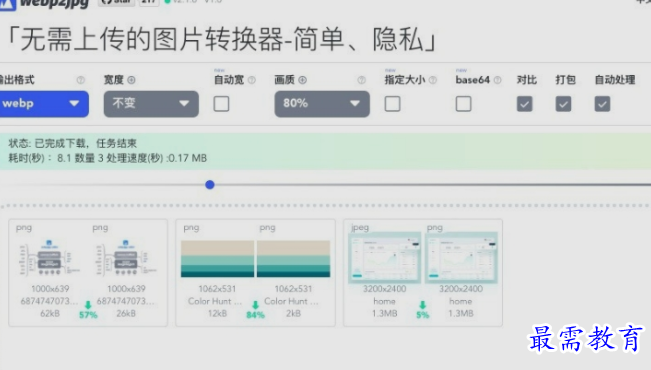Click the help icon beside 自动宽
The image size is (651, 370).
pos(252,80)
